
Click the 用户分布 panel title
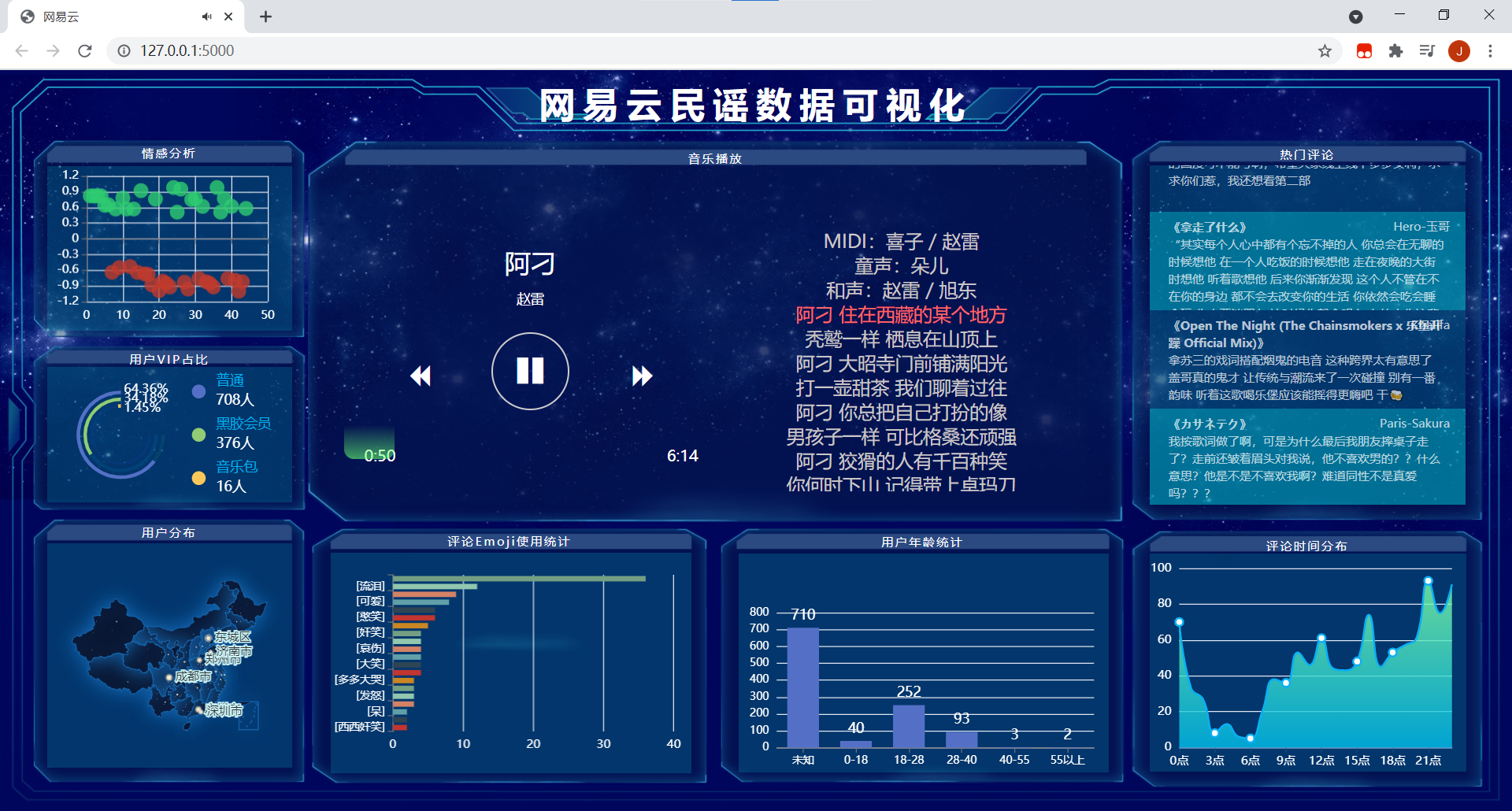coord(169,533)
